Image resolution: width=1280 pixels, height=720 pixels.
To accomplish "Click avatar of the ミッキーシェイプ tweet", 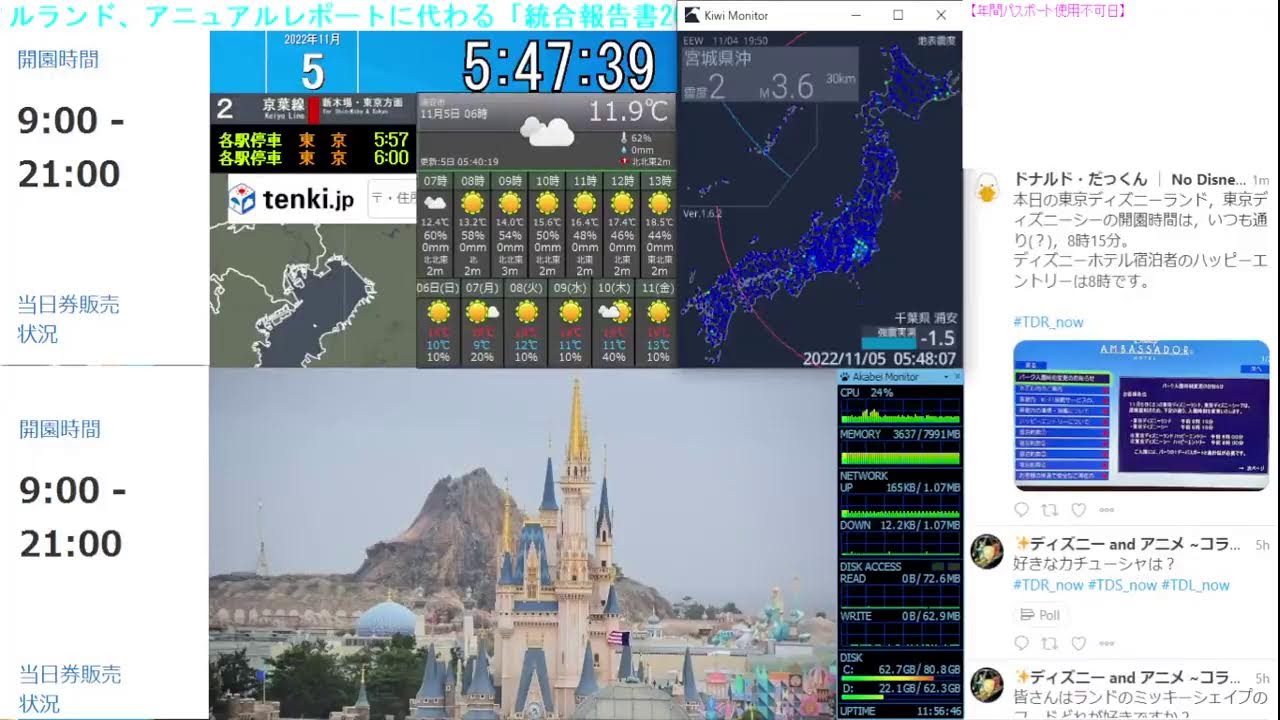I will (987, 684).
